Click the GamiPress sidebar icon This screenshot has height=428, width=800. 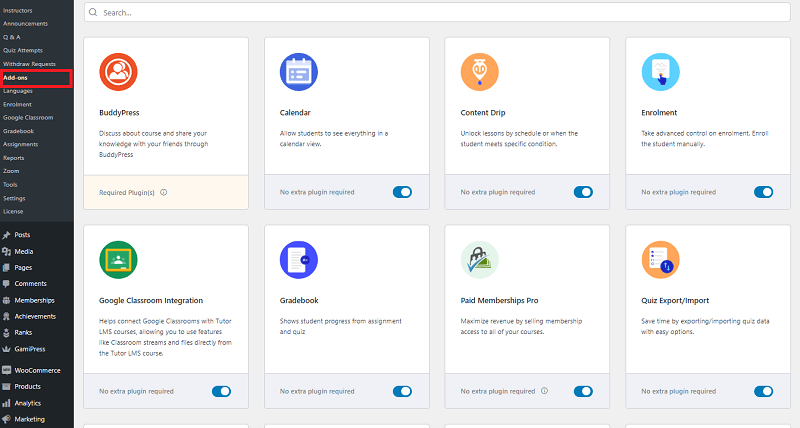coord(6,349)
